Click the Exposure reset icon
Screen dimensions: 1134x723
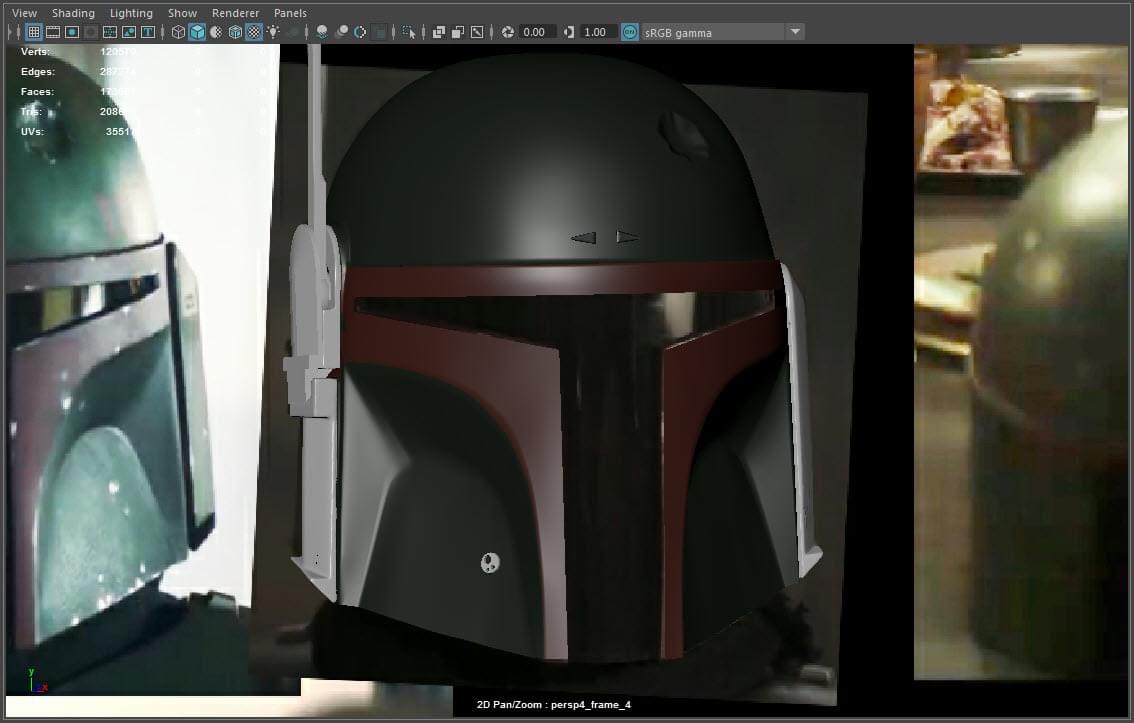pos(508,32)
